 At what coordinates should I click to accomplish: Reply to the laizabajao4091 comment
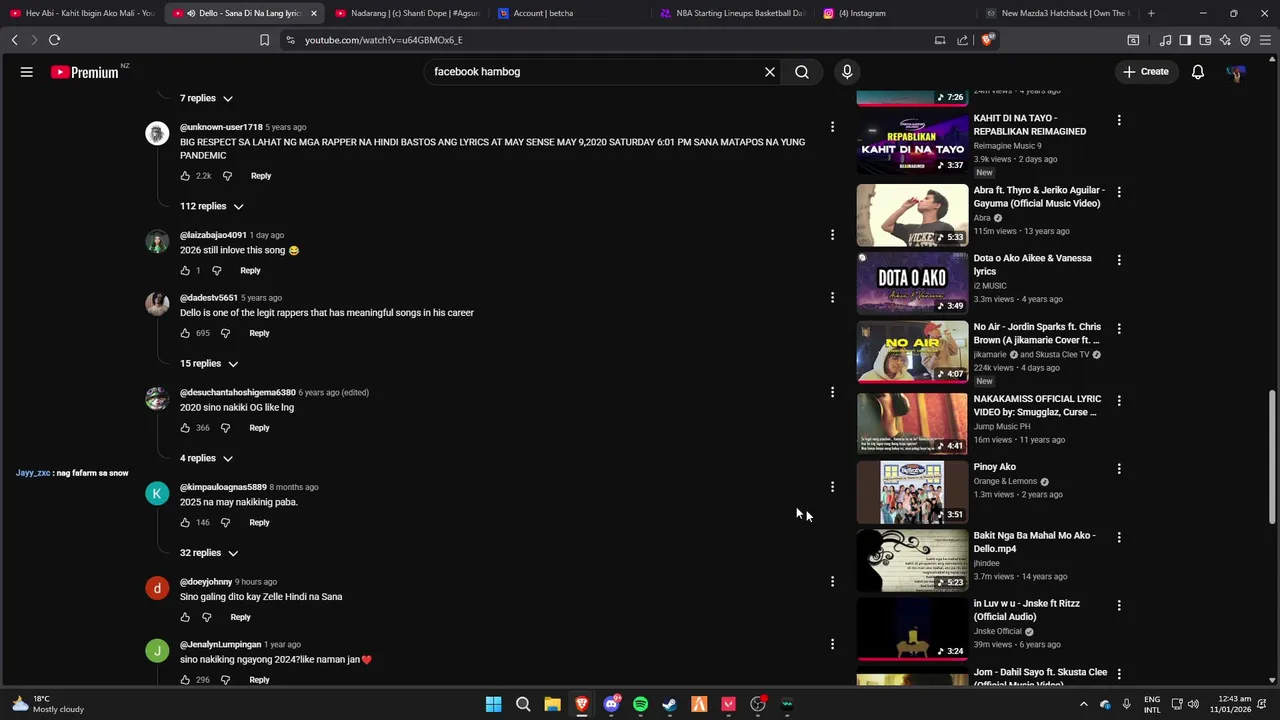pos(250,271)
